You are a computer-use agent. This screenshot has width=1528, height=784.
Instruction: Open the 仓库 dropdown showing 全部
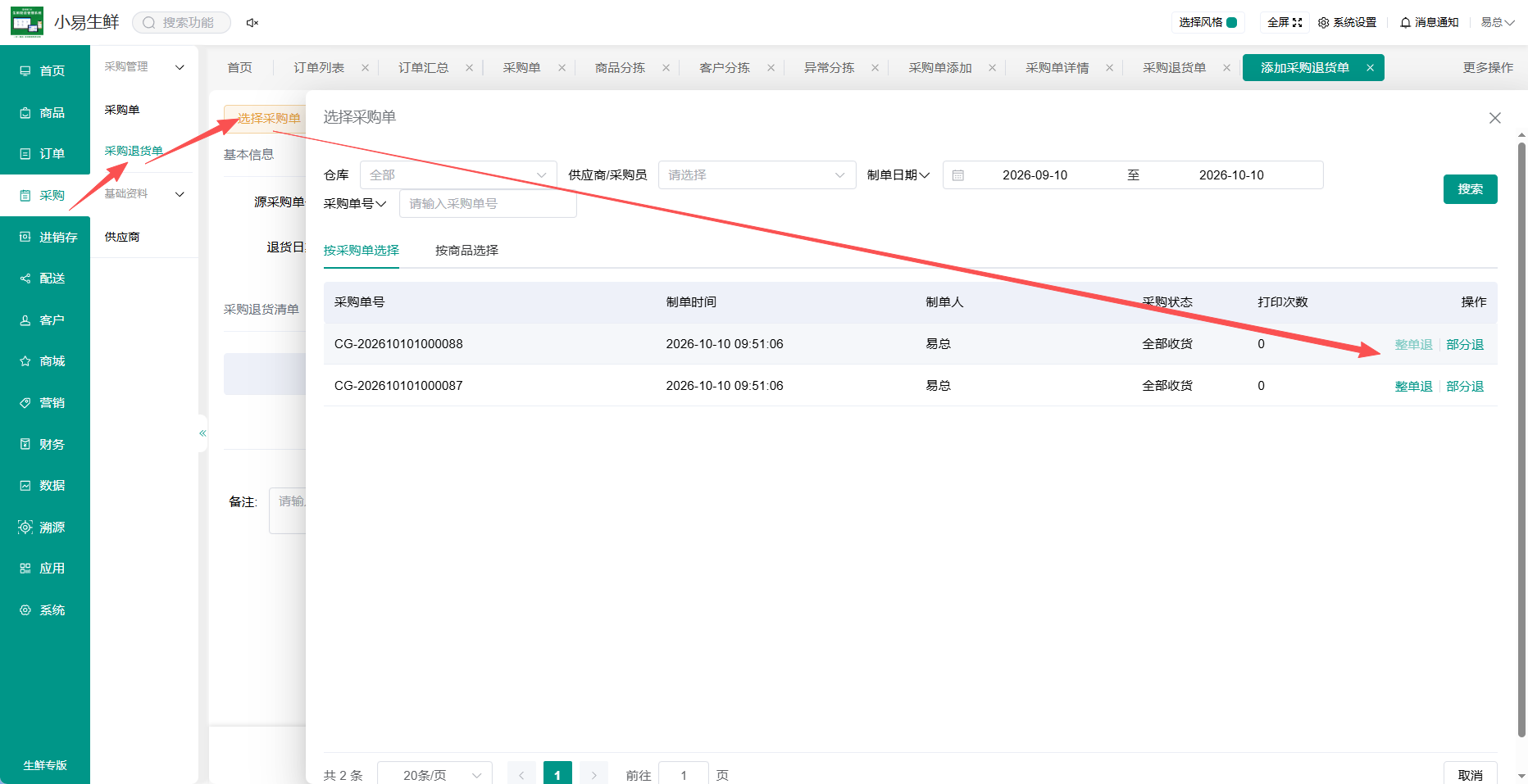[458, 174]
